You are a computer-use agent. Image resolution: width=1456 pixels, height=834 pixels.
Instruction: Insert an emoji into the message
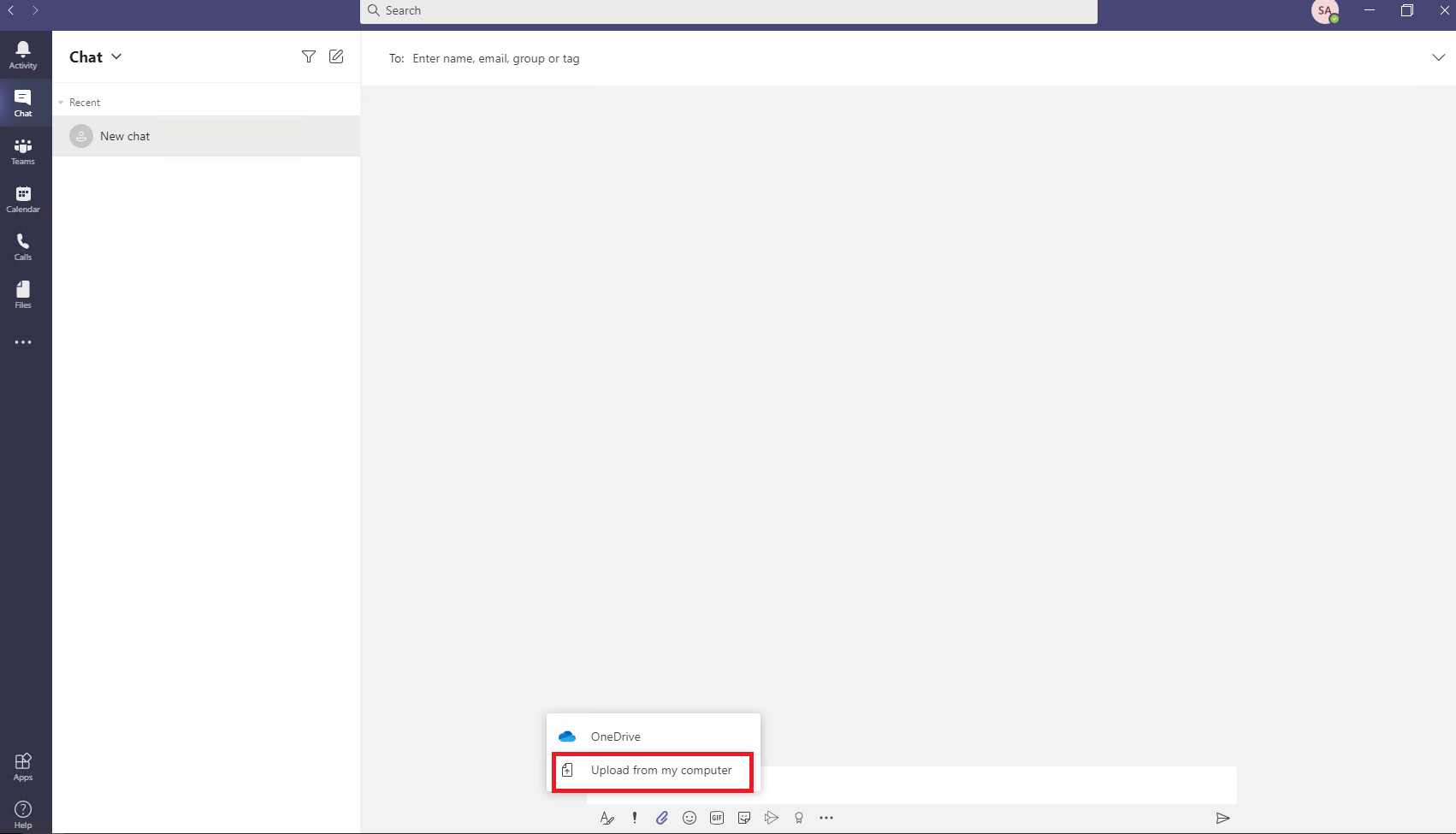pos(690,818)
